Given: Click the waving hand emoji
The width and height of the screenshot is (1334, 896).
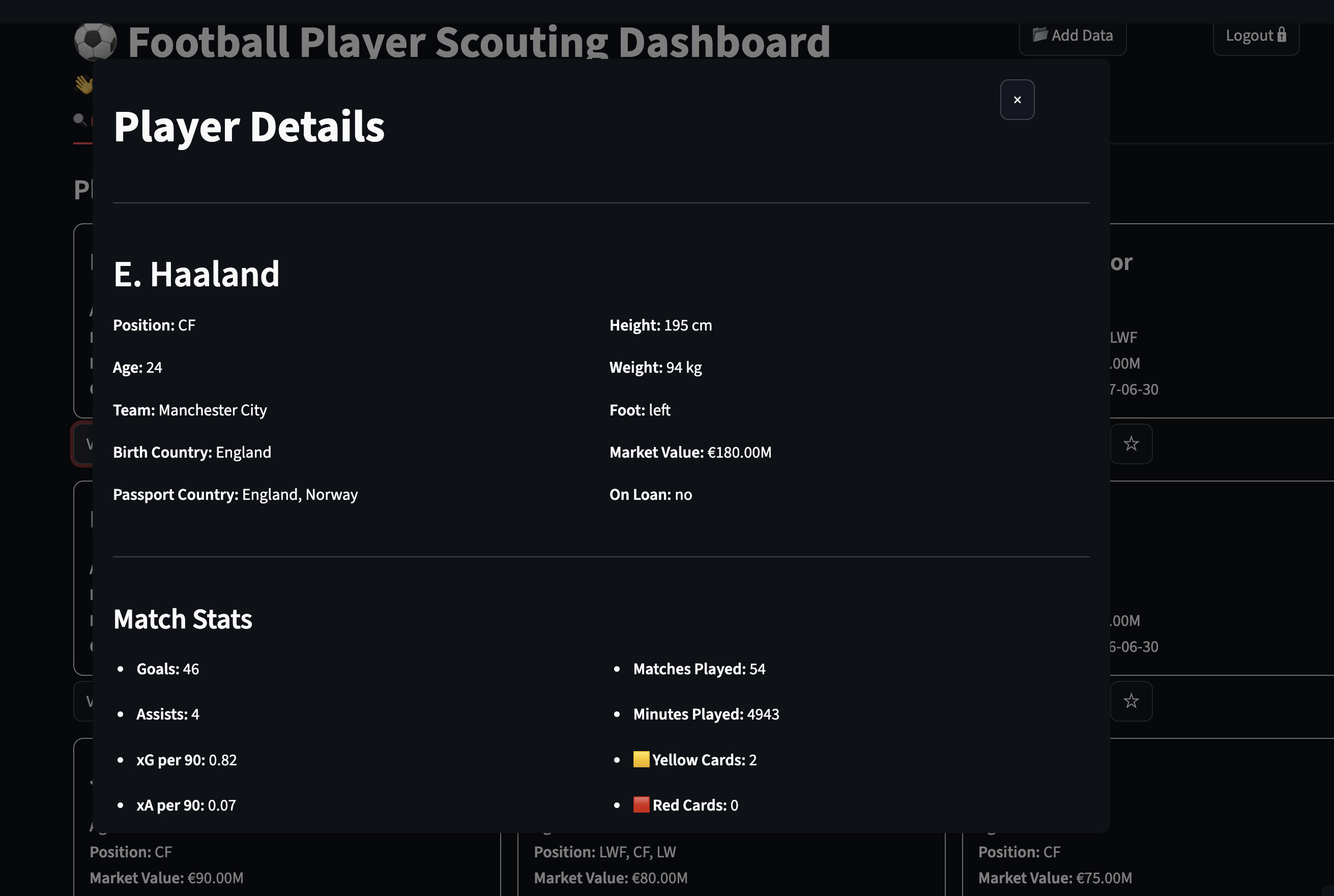Looking at the screenshot, I should (x=83, y=84).
